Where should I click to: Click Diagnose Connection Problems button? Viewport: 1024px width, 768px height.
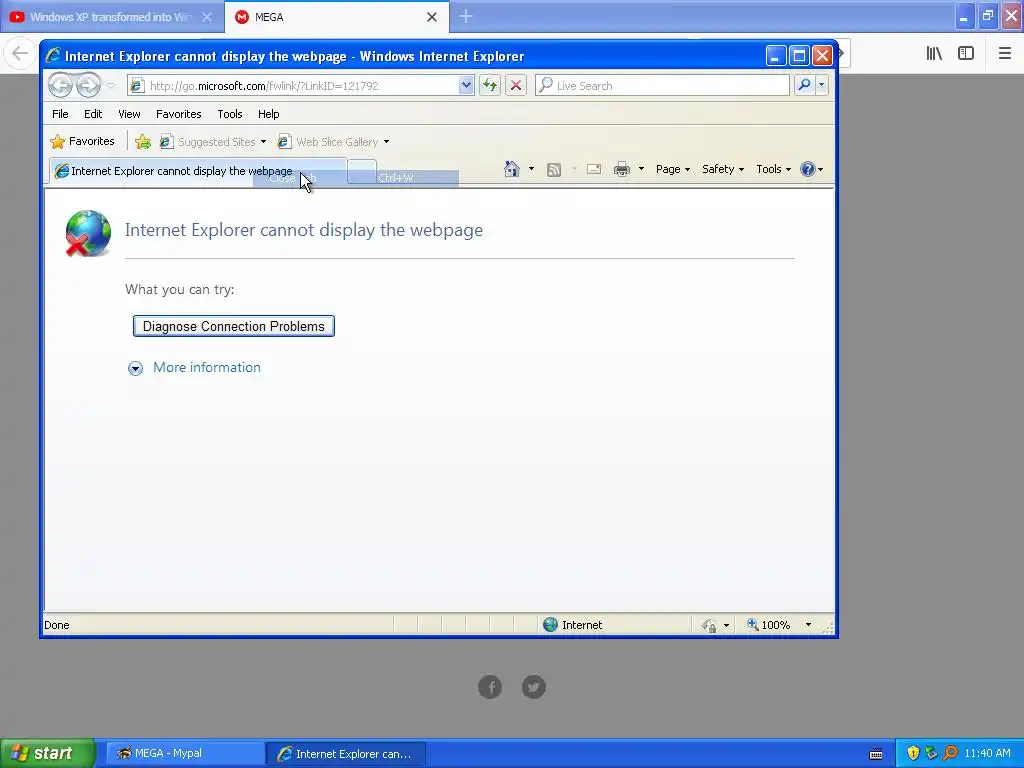tap(234, 326)
